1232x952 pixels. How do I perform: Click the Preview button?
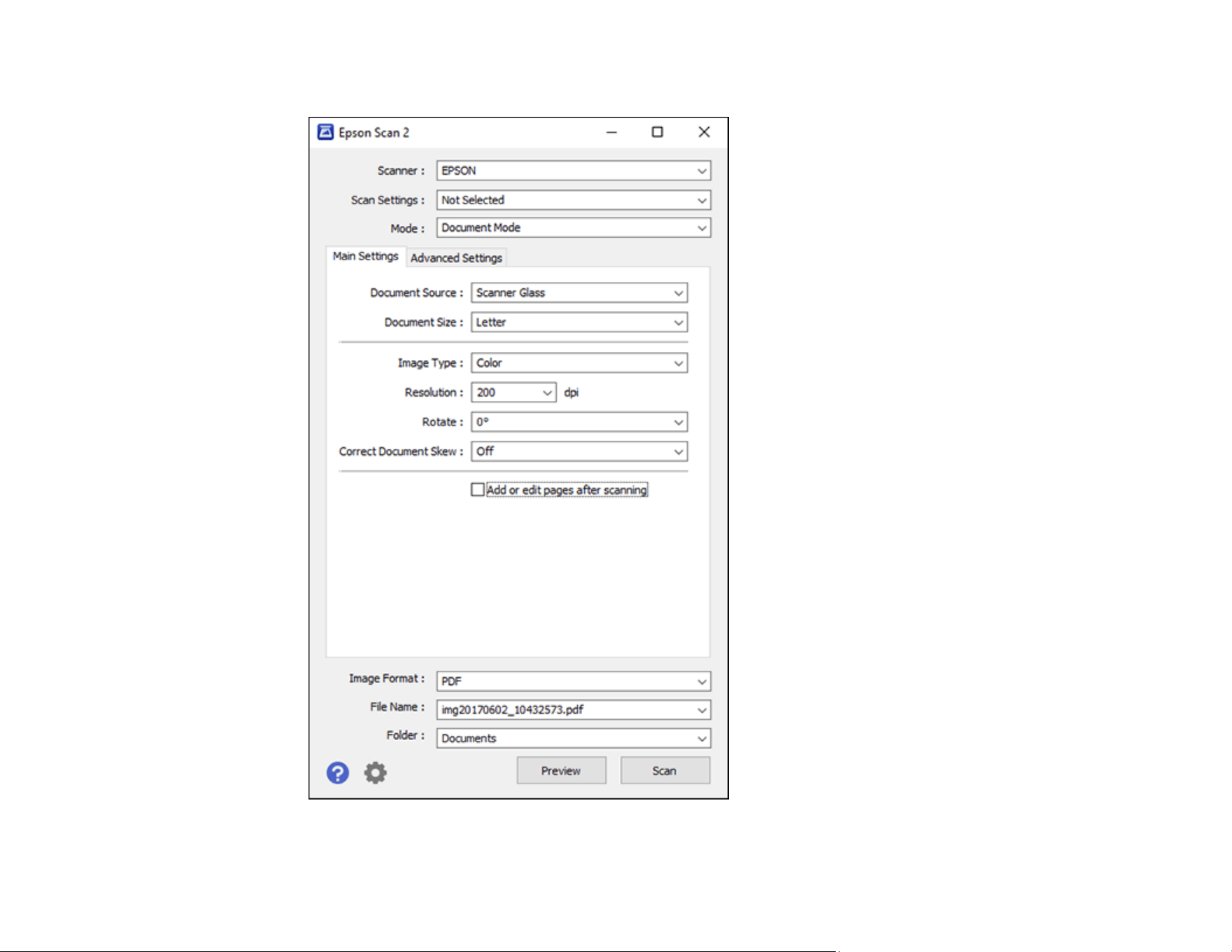click(x=561, y=771)
